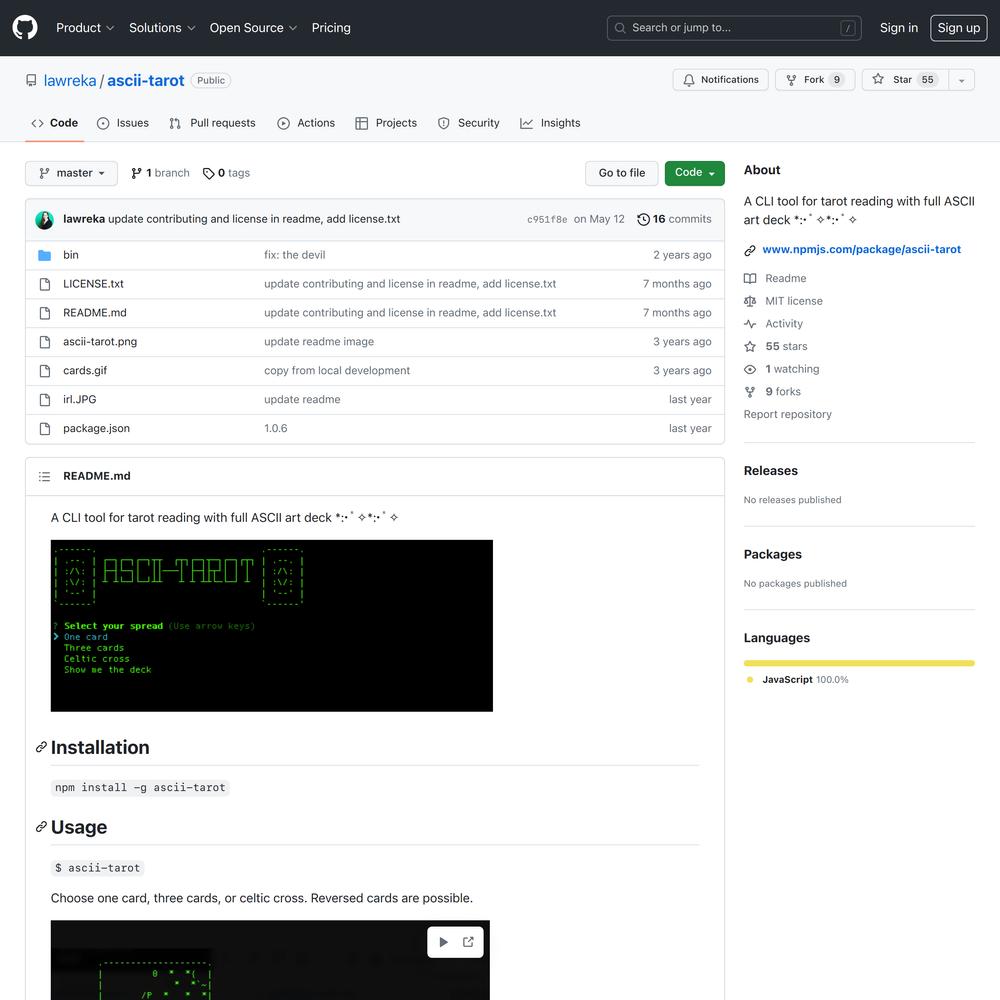Click the branch count icon
This screenshot has width=1000, height=1000.
click(136, 173)
